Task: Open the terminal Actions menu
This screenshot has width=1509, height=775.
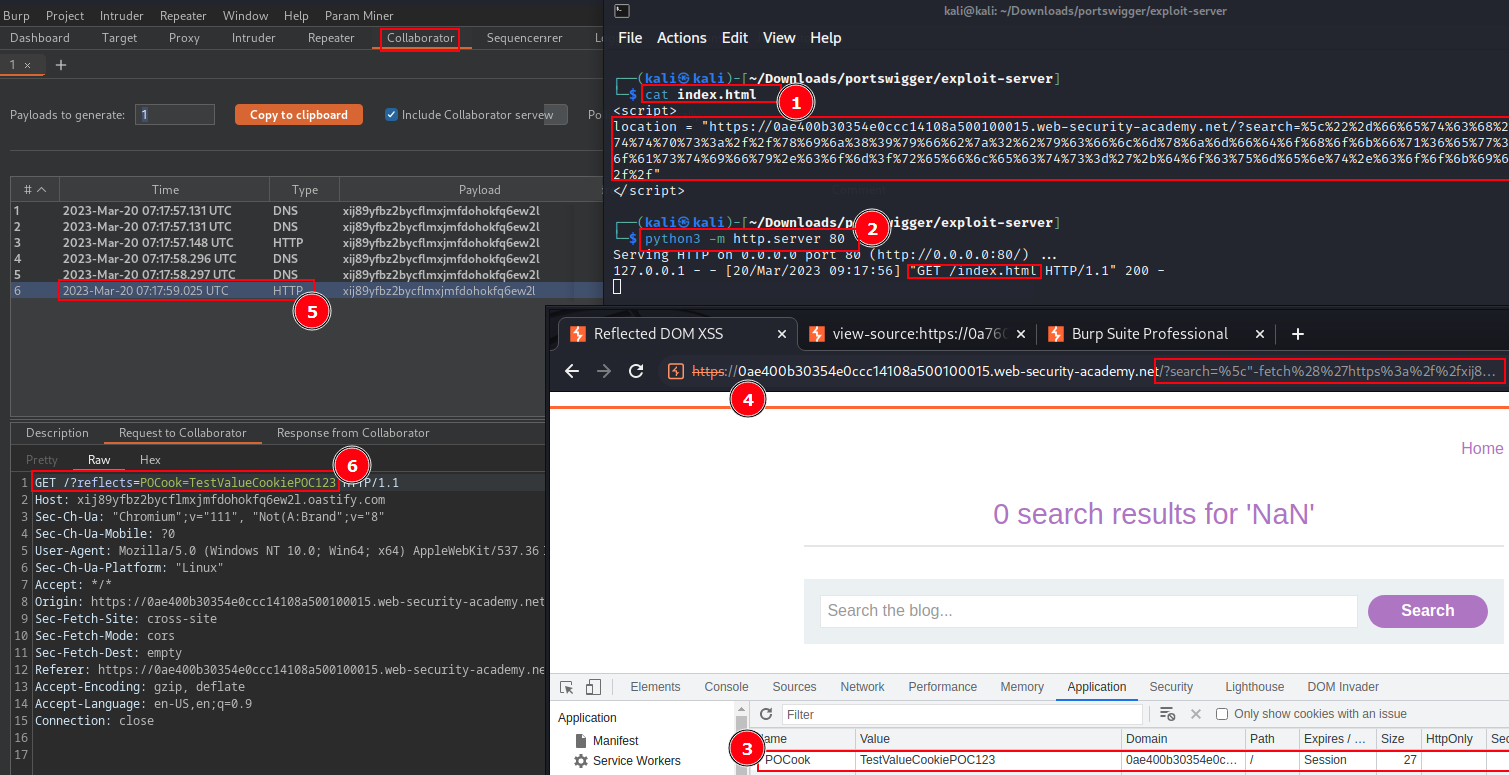Action: [682, 38]
